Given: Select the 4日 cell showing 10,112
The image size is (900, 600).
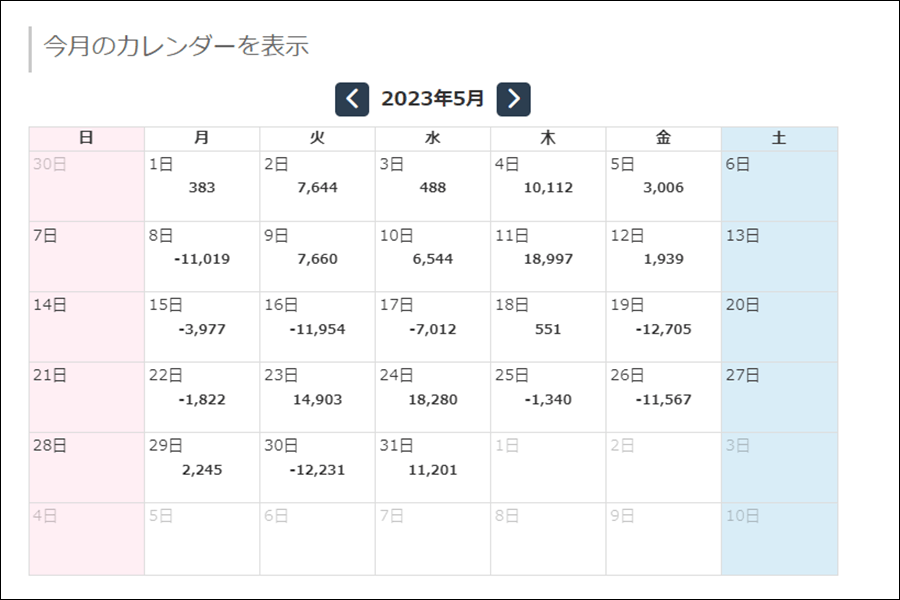Looking at the screenshot, I should [x=548, y=186].
